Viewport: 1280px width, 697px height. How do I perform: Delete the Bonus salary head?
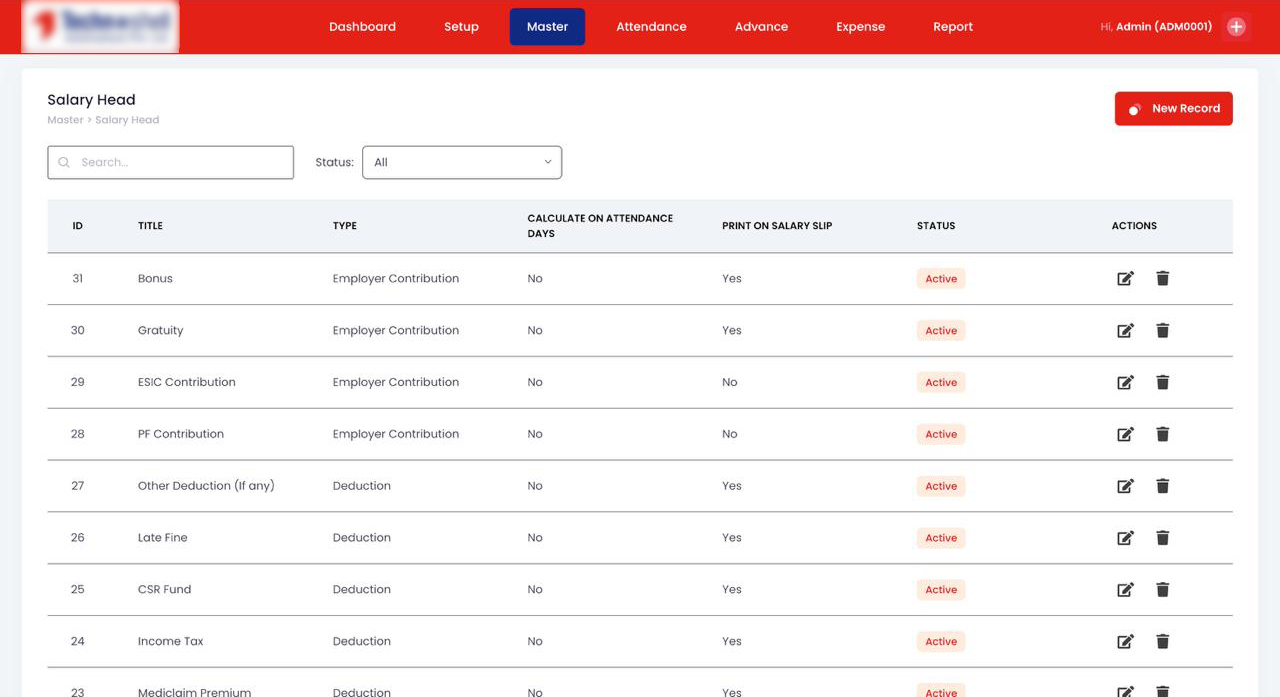(x=1162, y=279)
